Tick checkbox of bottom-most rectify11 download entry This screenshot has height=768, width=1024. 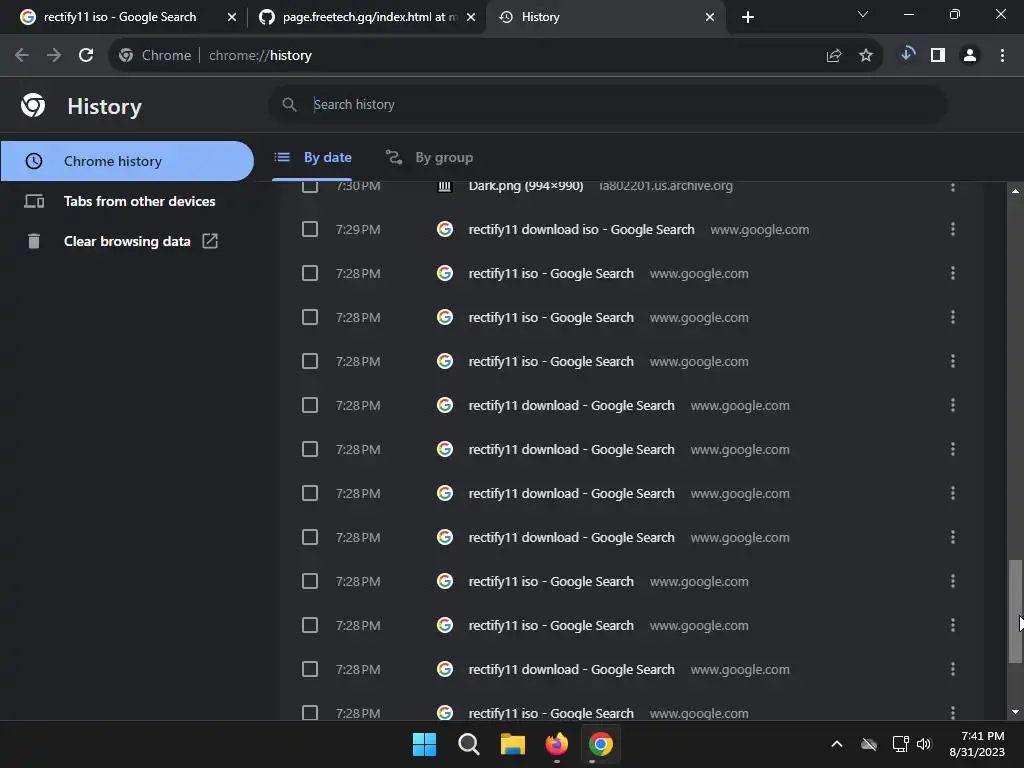[x=310, y=669]
